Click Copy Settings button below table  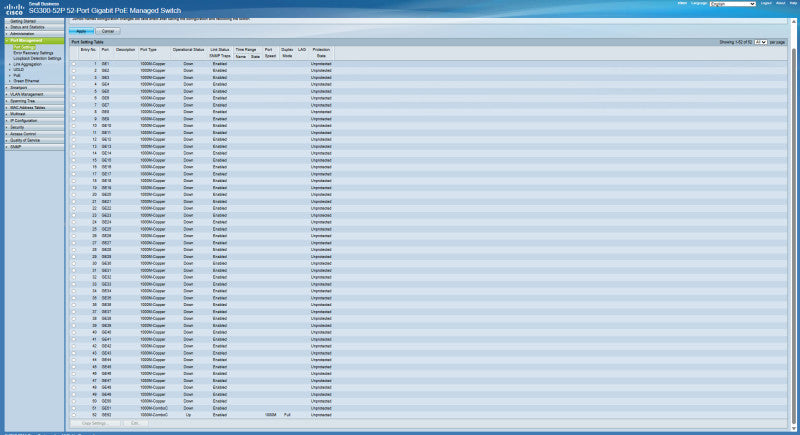(x=94, y=423)
